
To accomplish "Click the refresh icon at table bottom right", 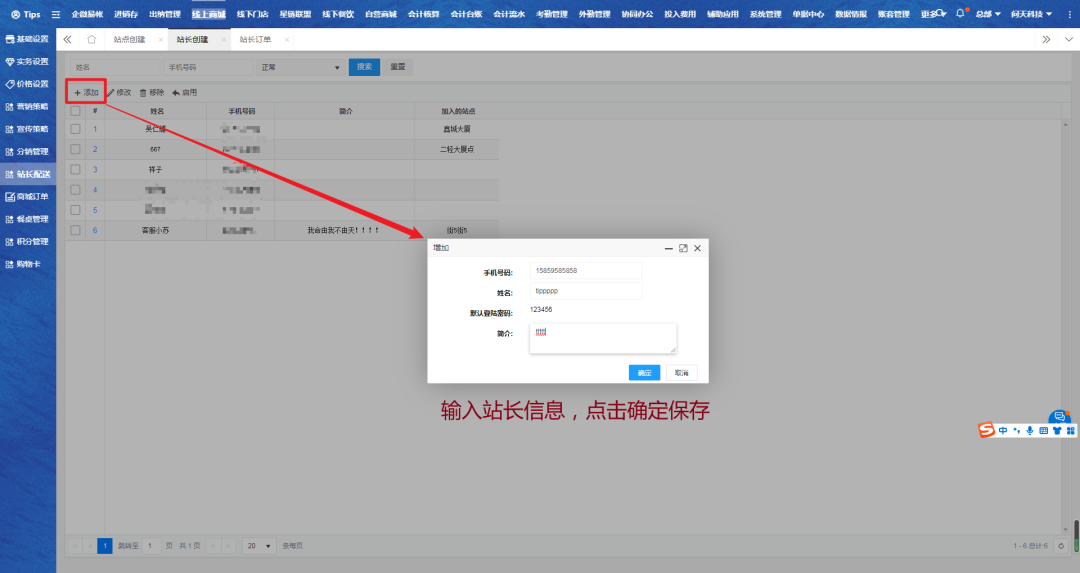I will (x=1061, y=546).
